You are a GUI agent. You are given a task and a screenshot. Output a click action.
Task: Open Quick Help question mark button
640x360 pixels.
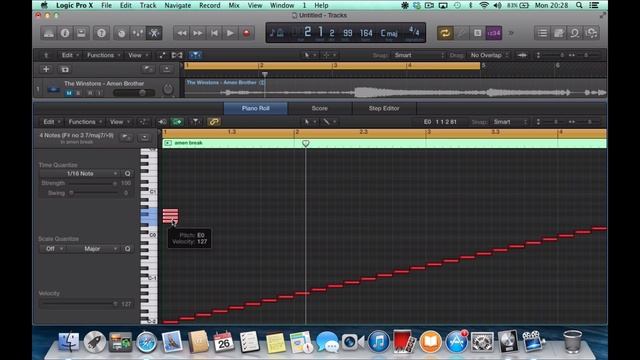pos(101,33)
